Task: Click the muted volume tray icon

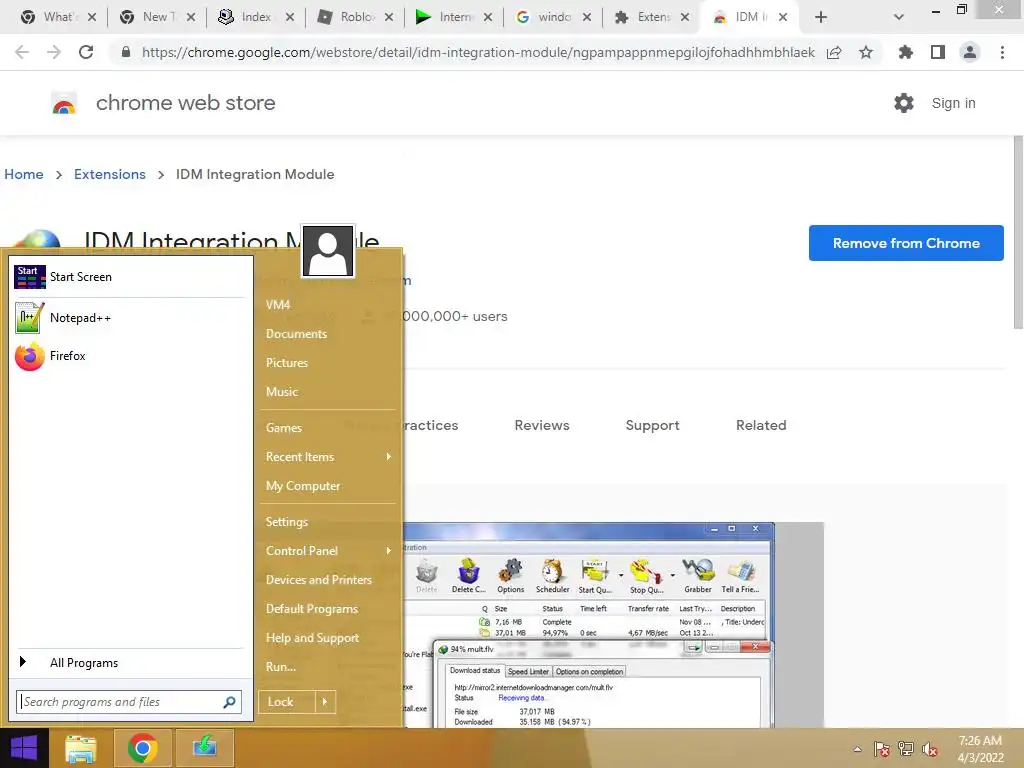Action: coord(930,749)
